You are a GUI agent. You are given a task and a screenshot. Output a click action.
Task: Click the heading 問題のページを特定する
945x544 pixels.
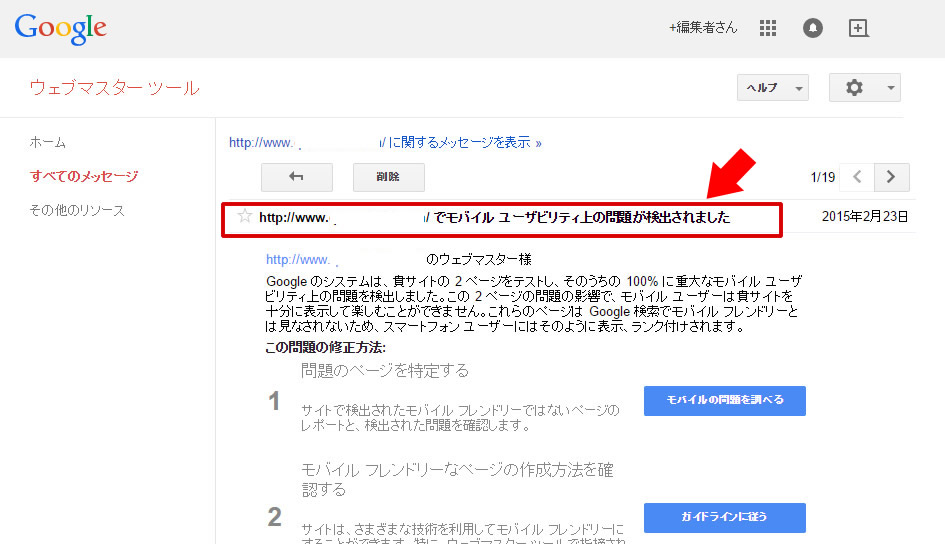(x=385, y=370)
